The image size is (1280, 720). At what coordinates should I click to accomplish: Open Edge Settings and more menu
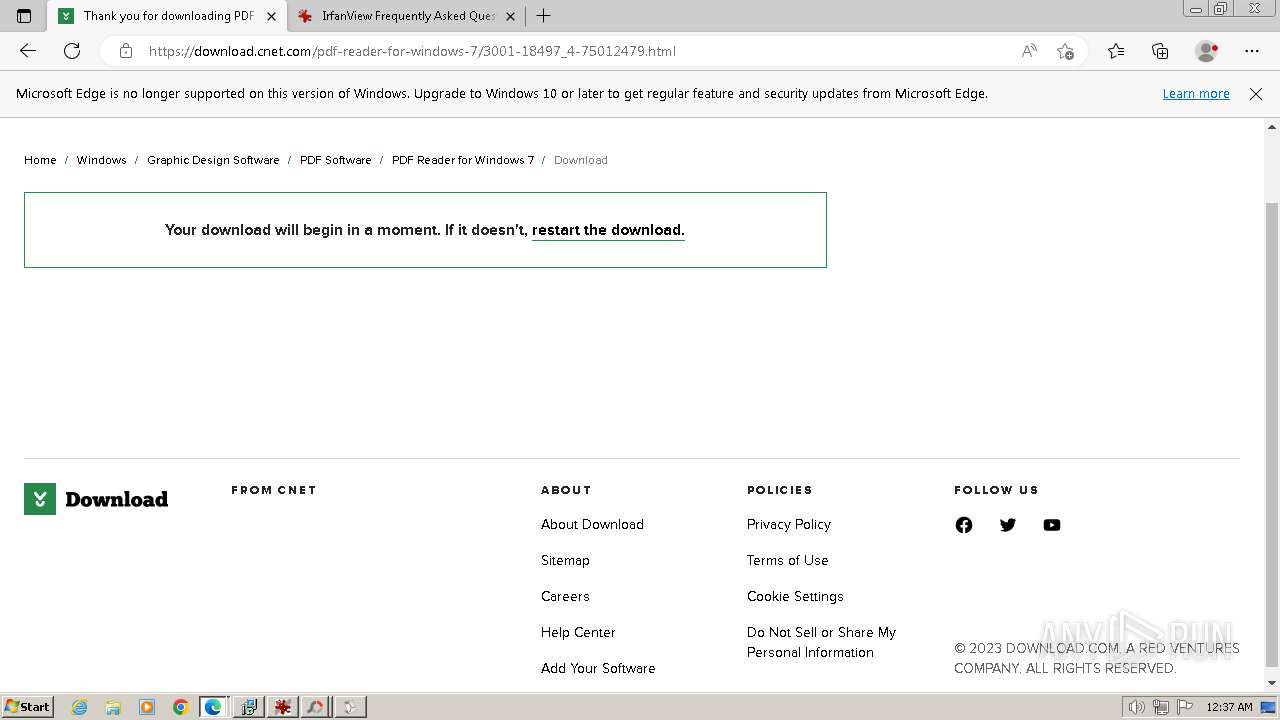tap(1252, 51)
